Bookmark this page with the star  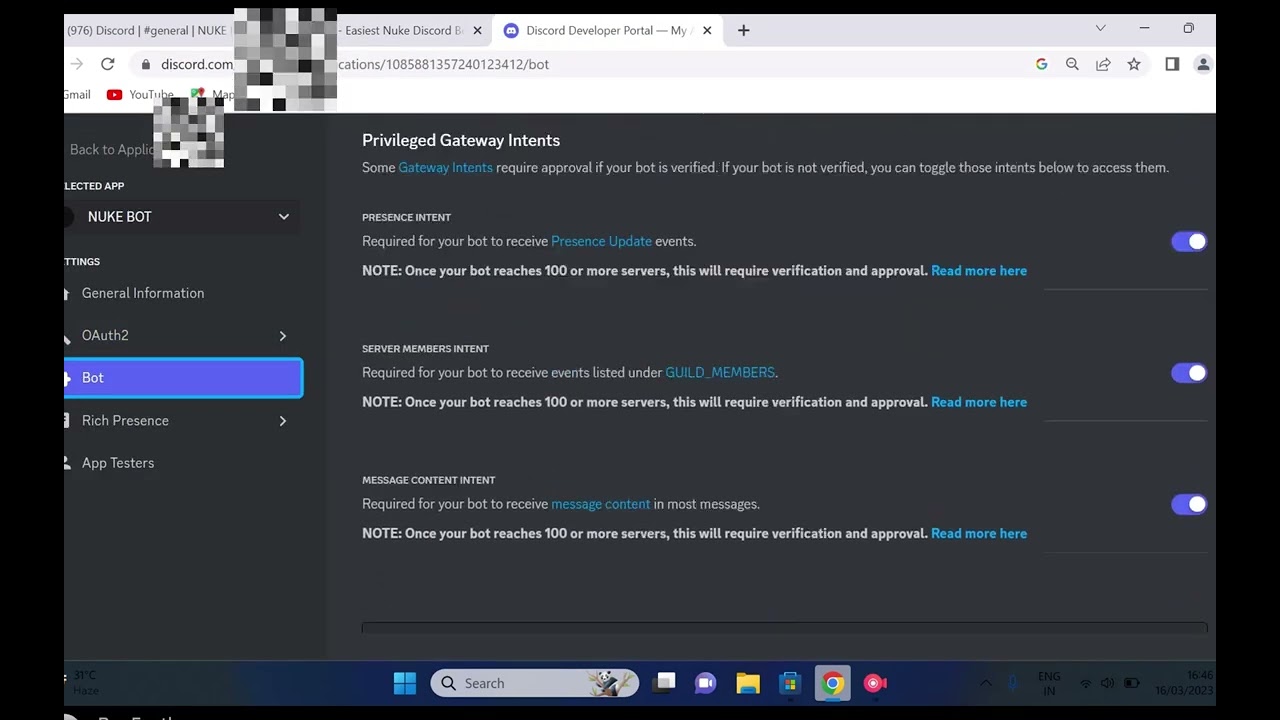1134,64
